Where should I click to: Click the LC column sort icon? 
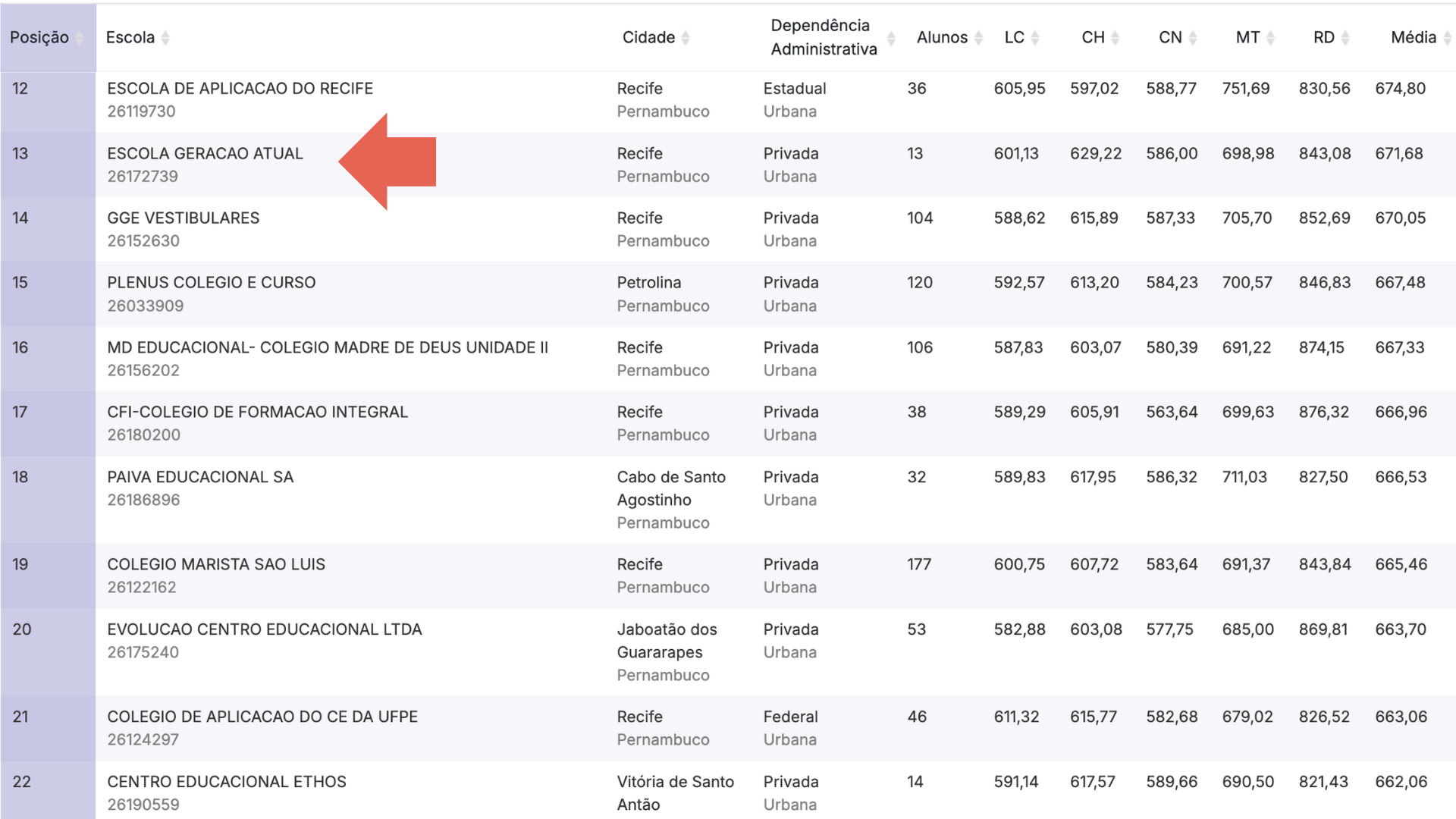click(x=1035, y=38)
